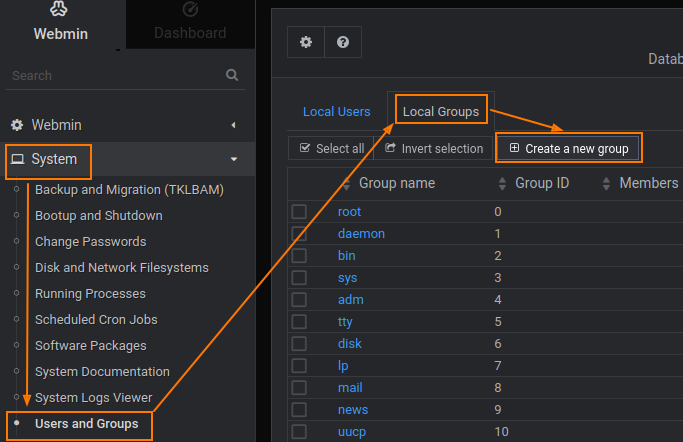Type in the sidebar Search field
The image size is (683, 442).
pos(110,75)
